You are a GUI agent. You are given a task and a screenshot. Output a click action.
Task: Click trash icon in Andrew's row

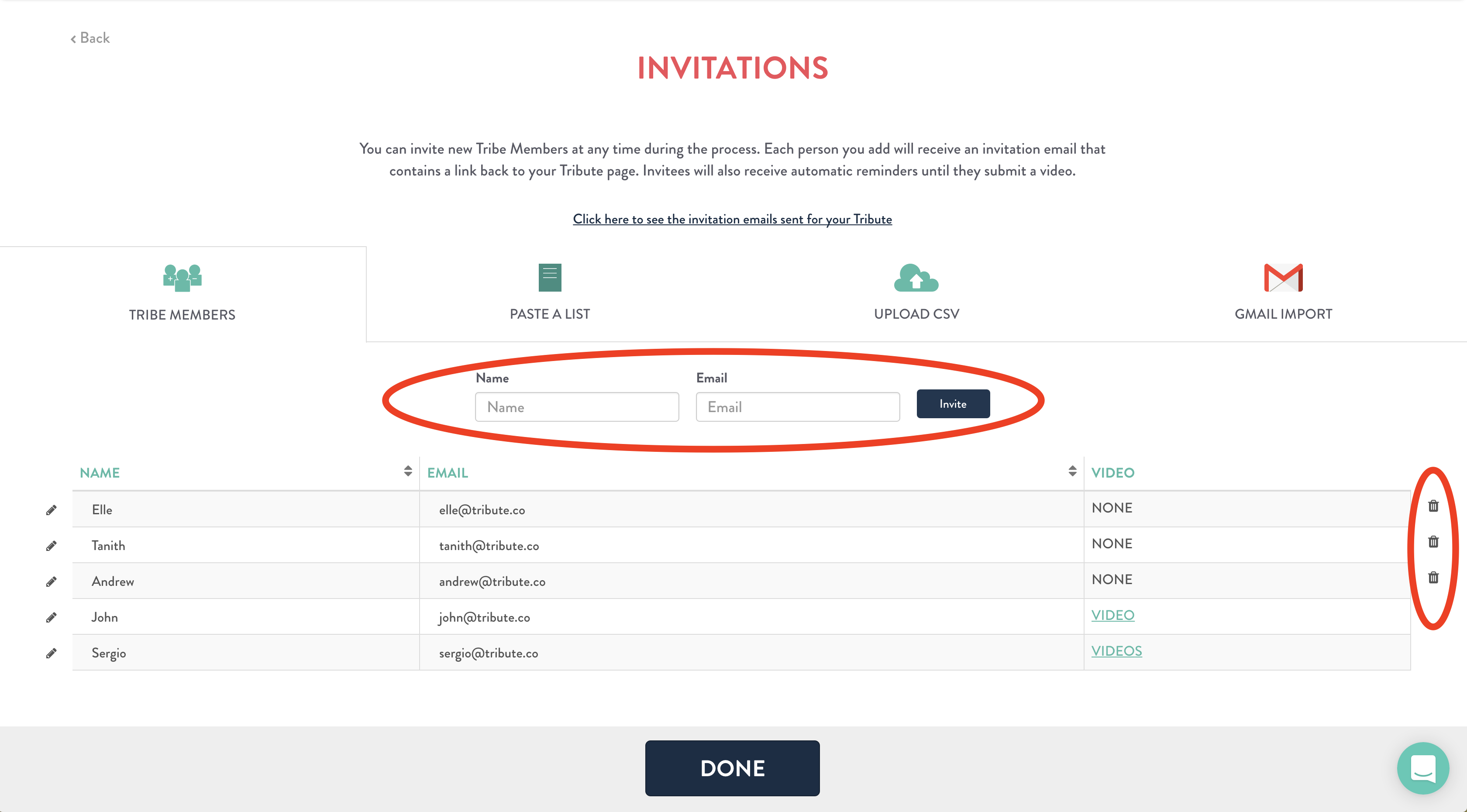pyautogui.click(x=1433, y=578)
